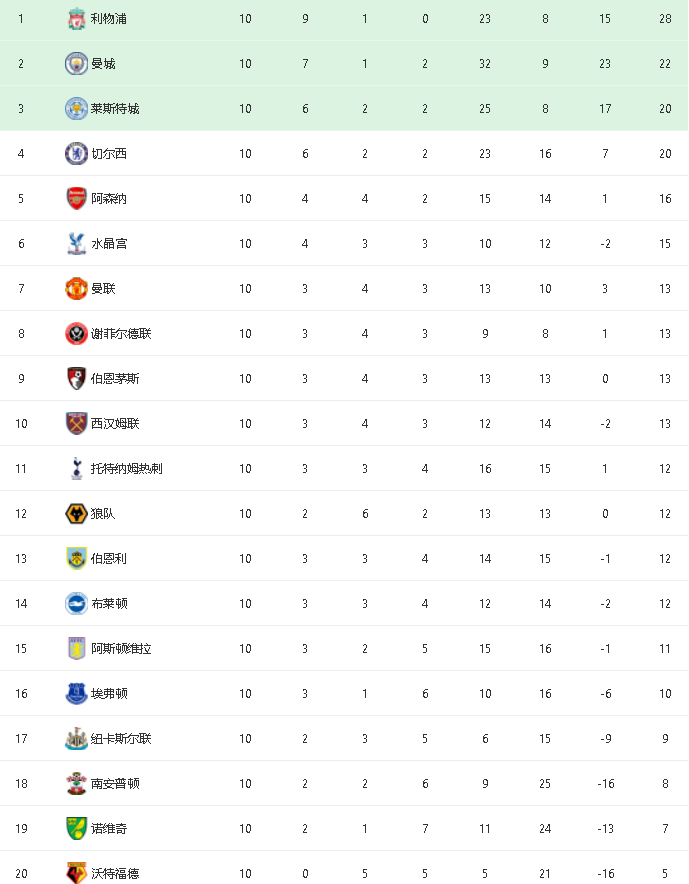Click the Liverpool club crest icon
Viewport: 689px width, 884px height.
point(76,19)
